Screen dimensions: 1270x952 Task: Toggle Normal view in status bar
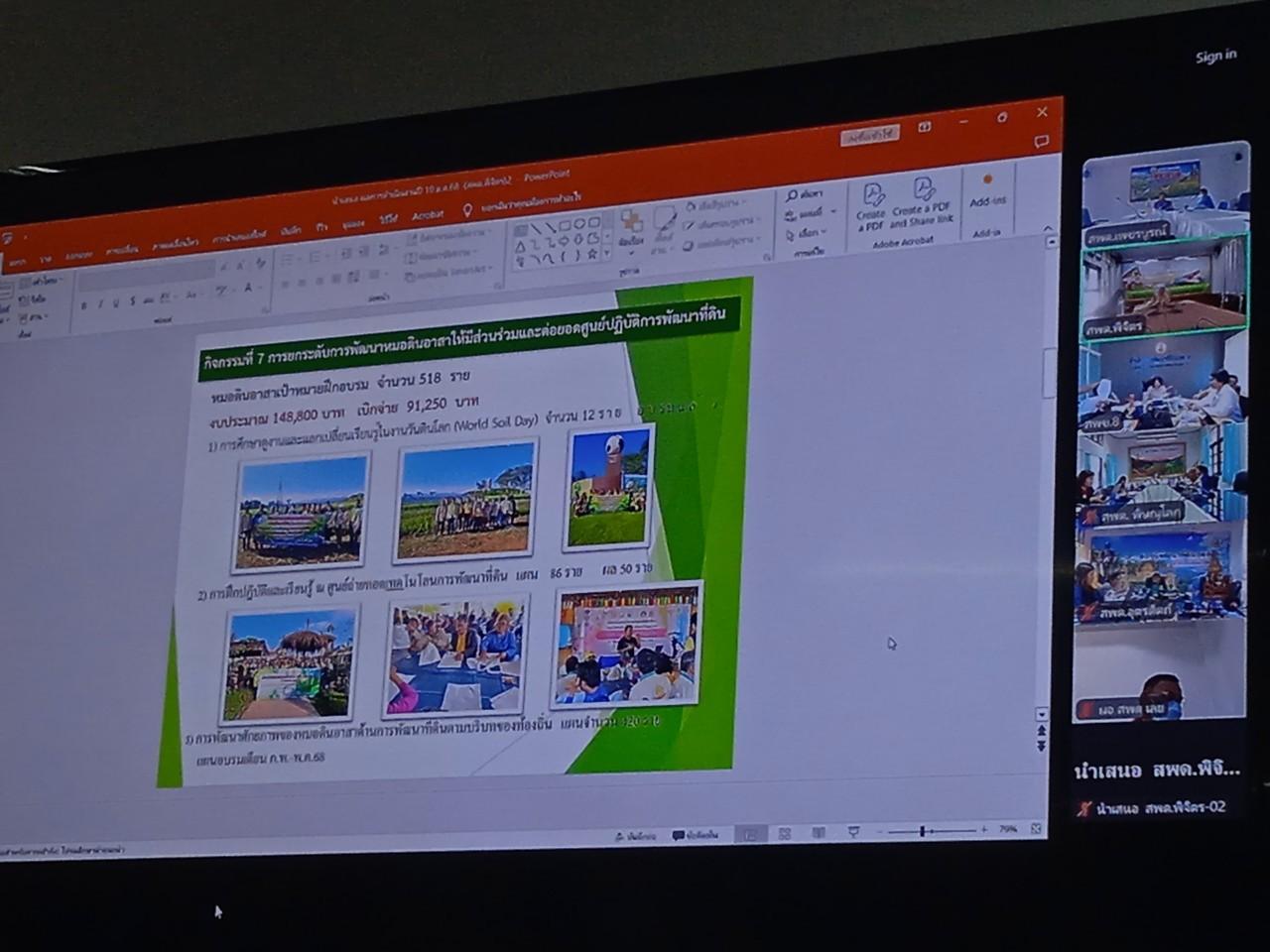coord(750,835)
